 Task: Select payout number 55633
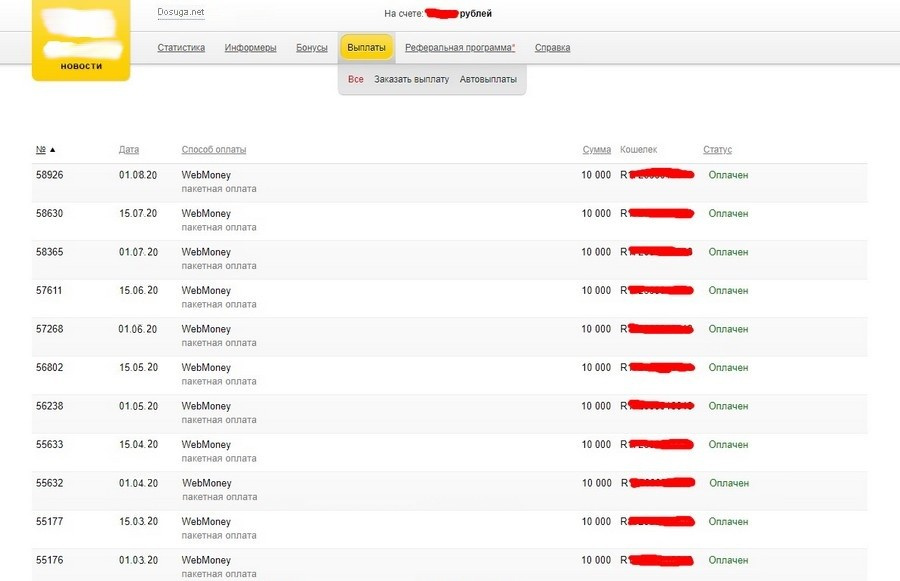pos(49,444)
